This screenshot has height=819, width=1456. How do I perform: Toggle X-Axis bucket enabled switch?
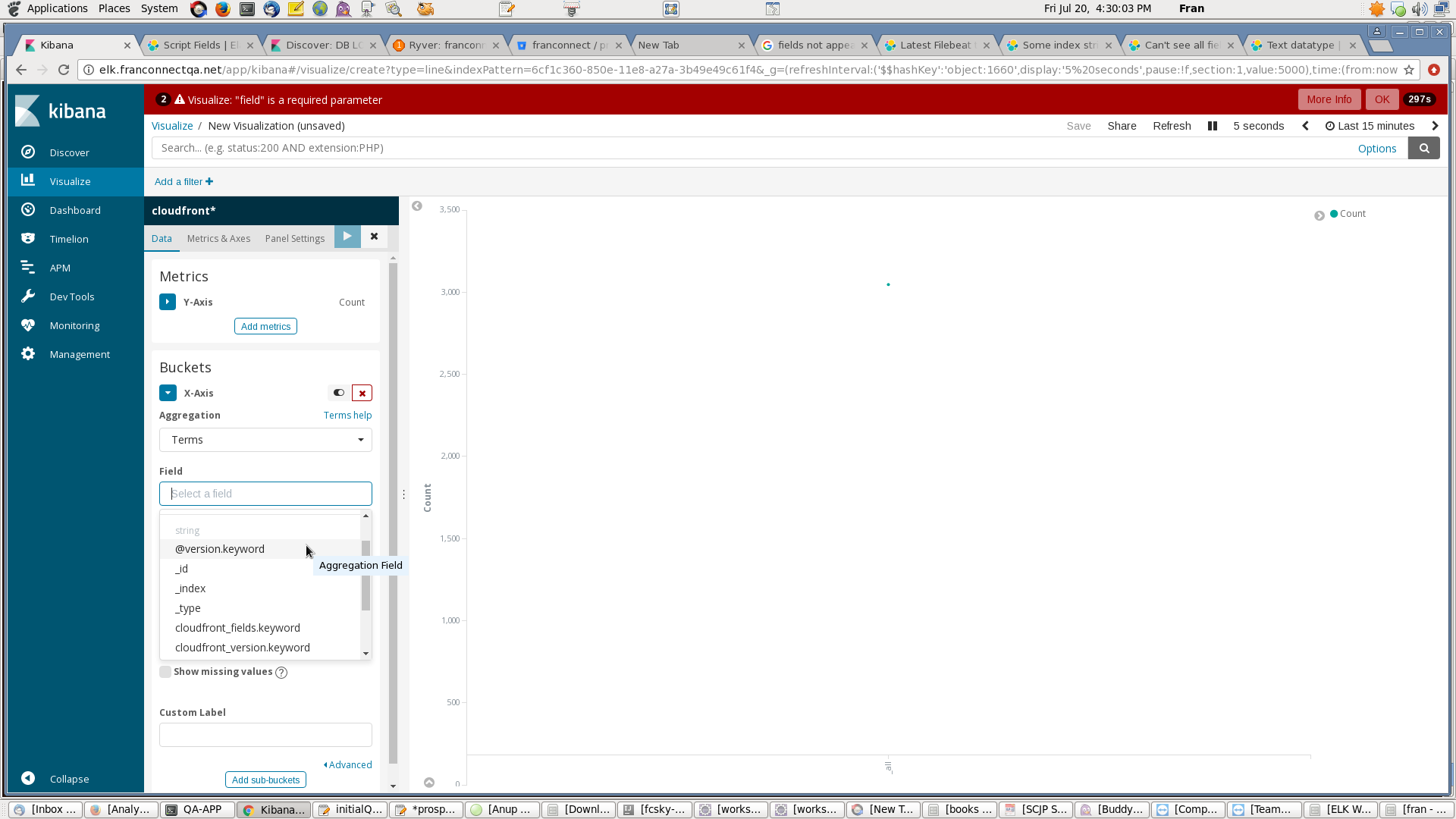click(338, 393)
